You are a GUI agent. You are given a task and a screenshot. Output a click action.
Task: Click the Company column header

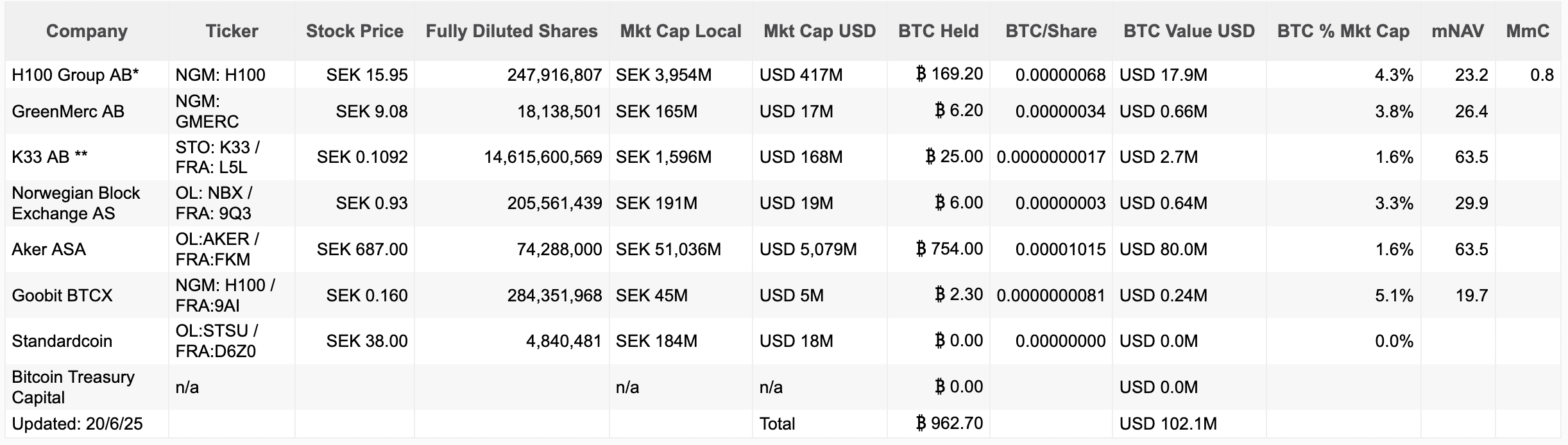pyautogui.click(x=87, y=31)
